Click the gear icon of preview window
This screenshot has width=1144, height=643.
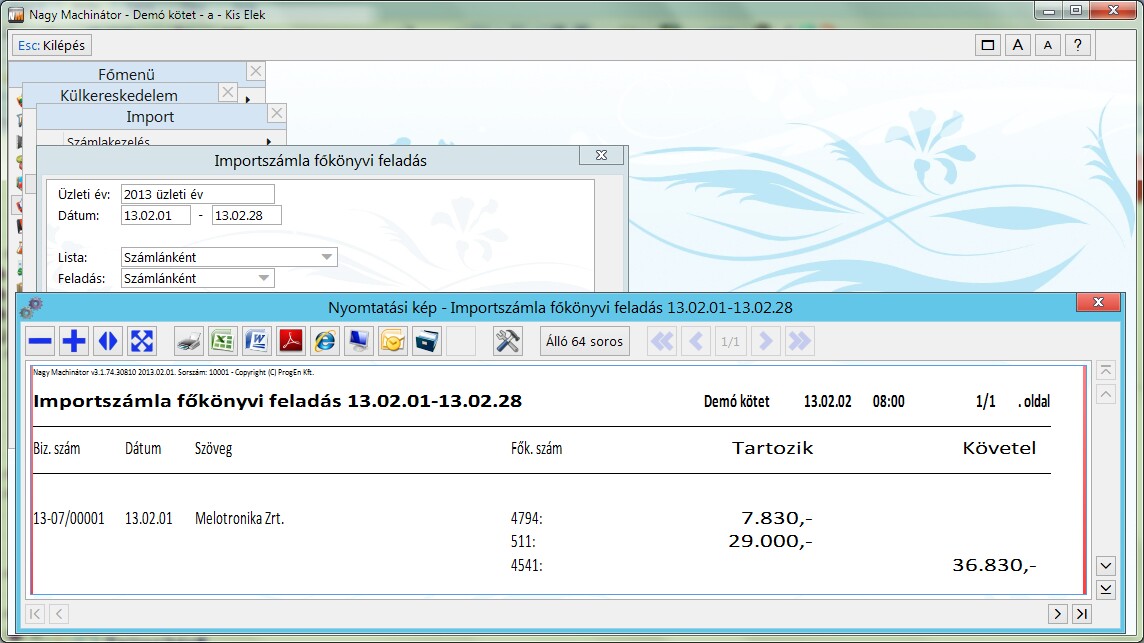[31, 307]
